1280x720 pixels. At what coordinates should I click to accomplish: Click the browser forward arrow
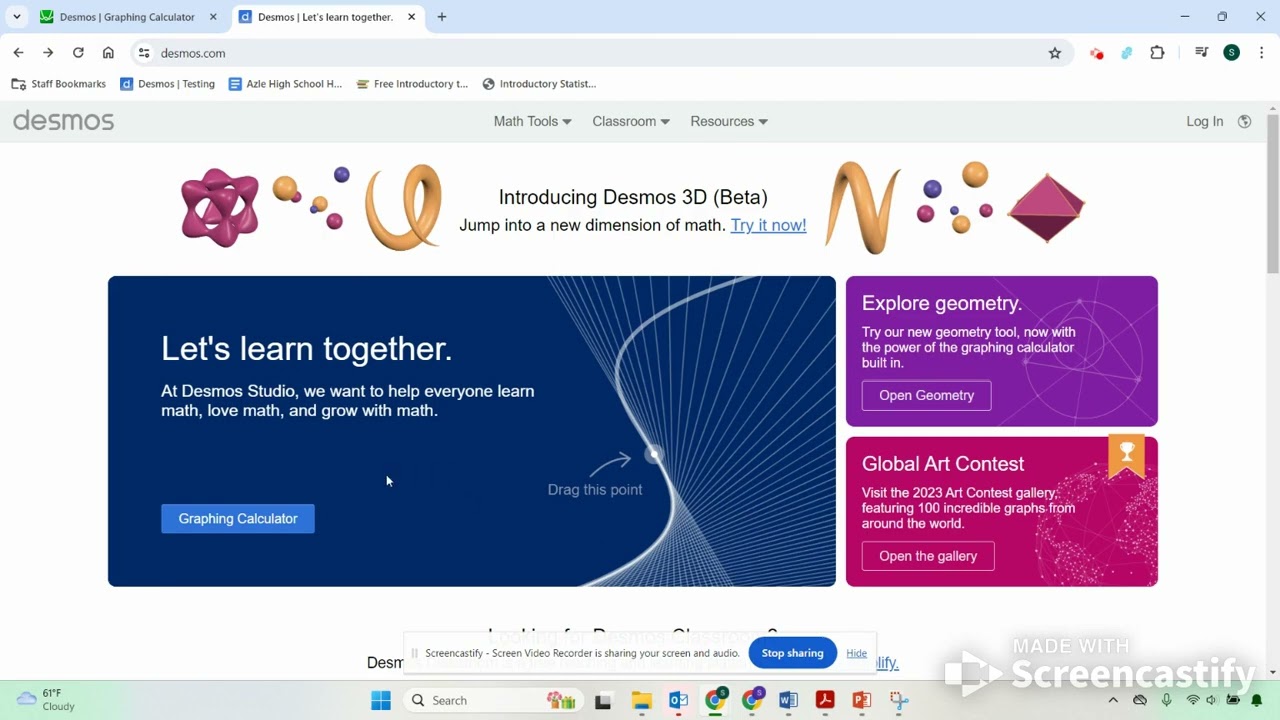(x=47, y=53)
